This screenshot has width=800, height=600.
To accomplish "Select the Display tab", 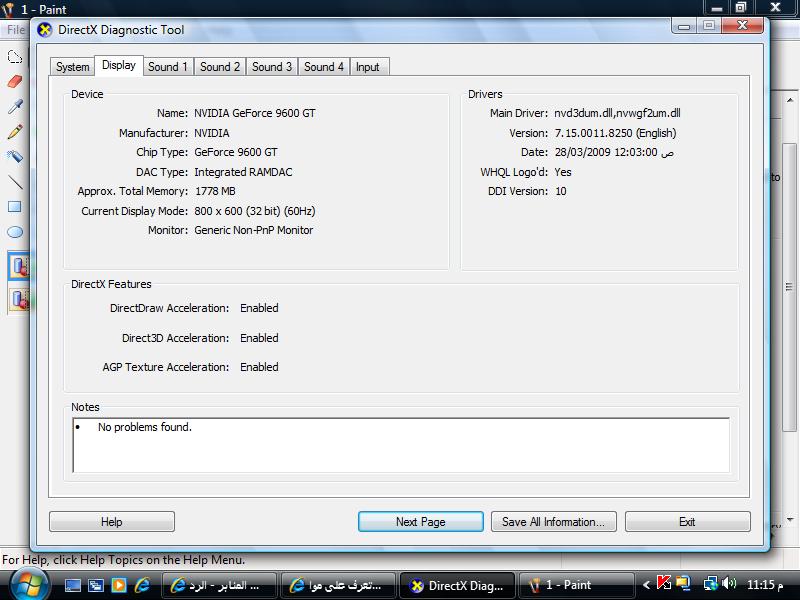I will pos(119,65).
